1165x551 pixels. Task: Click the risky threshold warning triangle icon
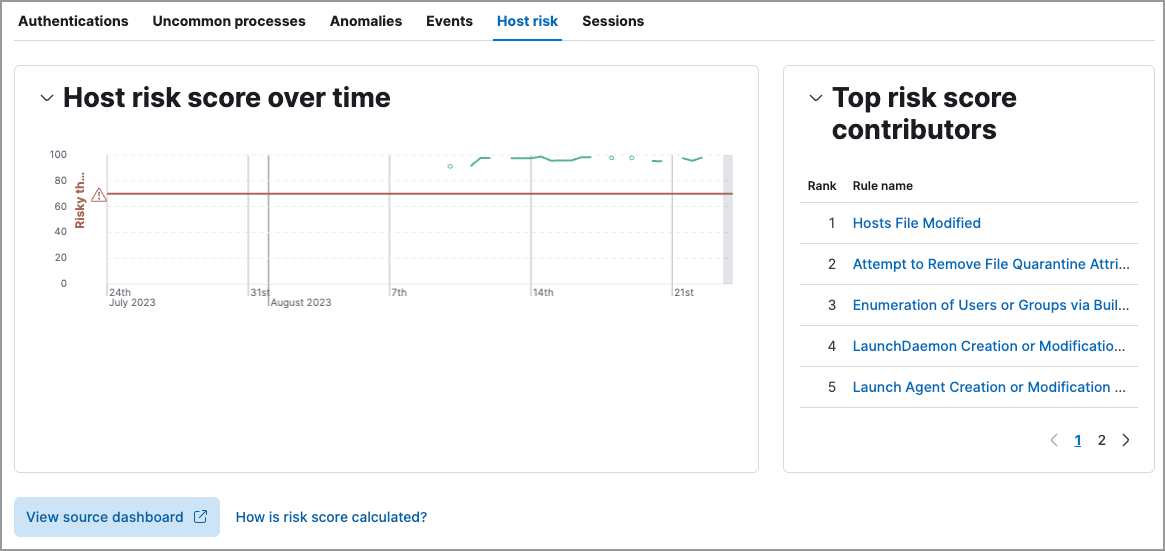click(x=98, y=195)
